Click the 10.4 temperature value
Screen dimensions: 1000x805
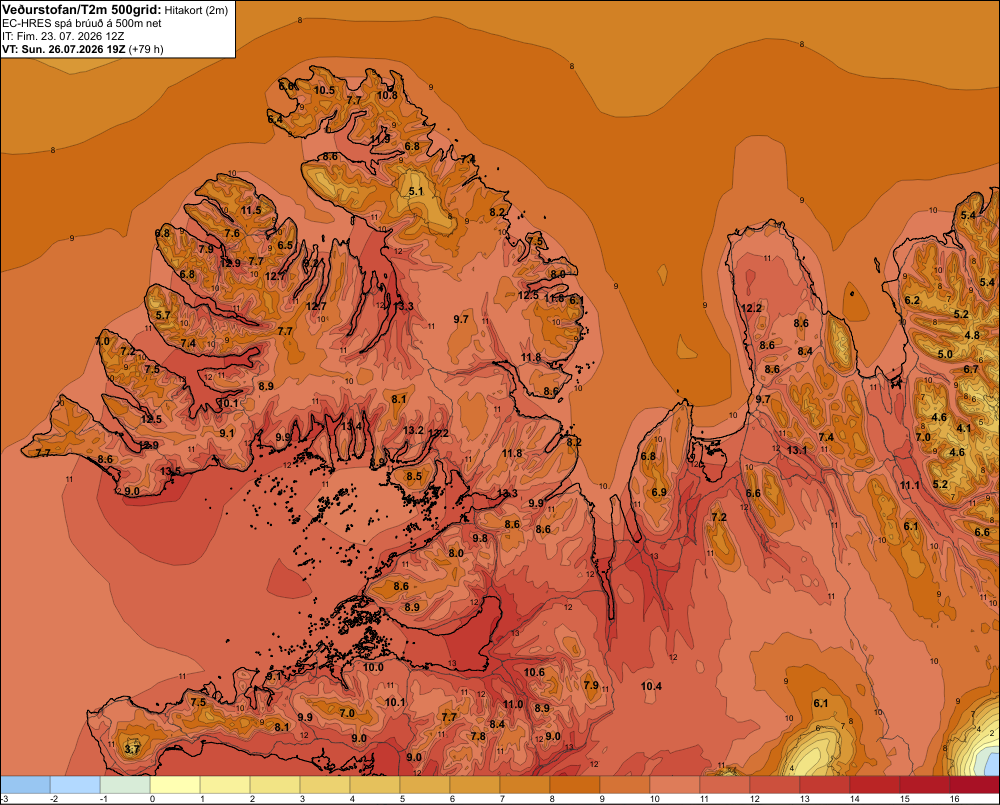pos(651,686)
